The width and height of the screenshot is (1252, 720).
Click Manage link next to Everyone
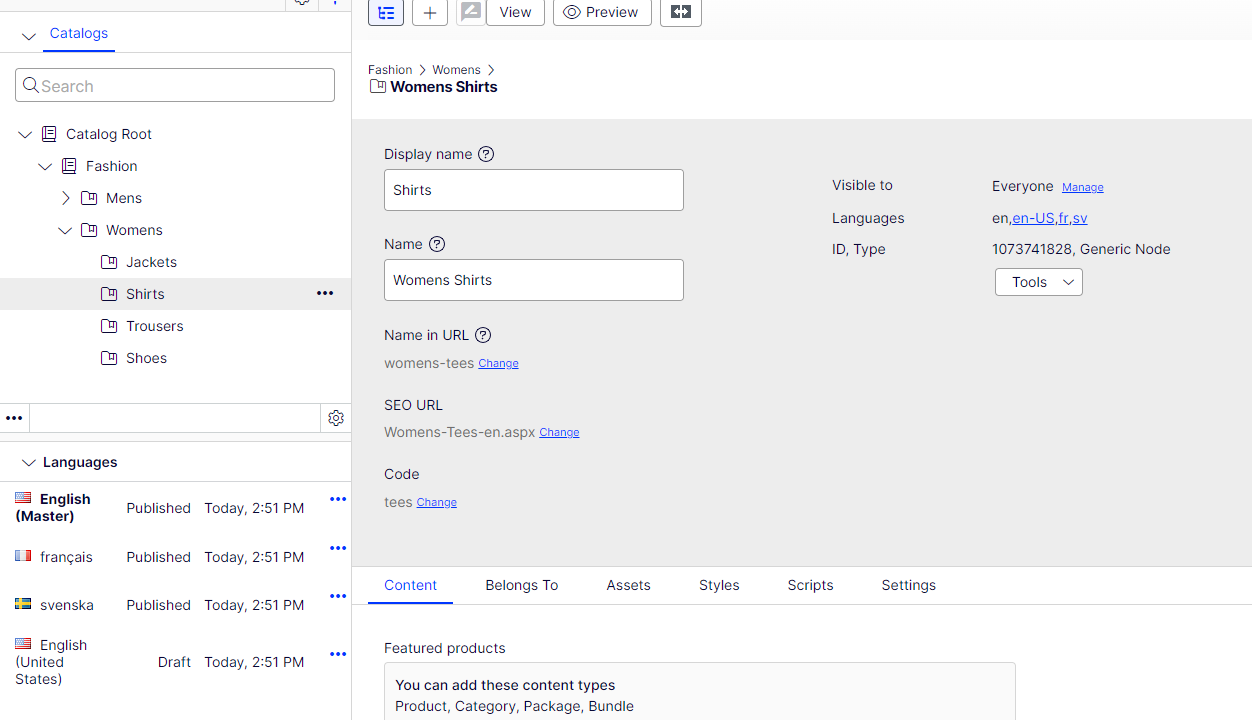coord(1082,187)
